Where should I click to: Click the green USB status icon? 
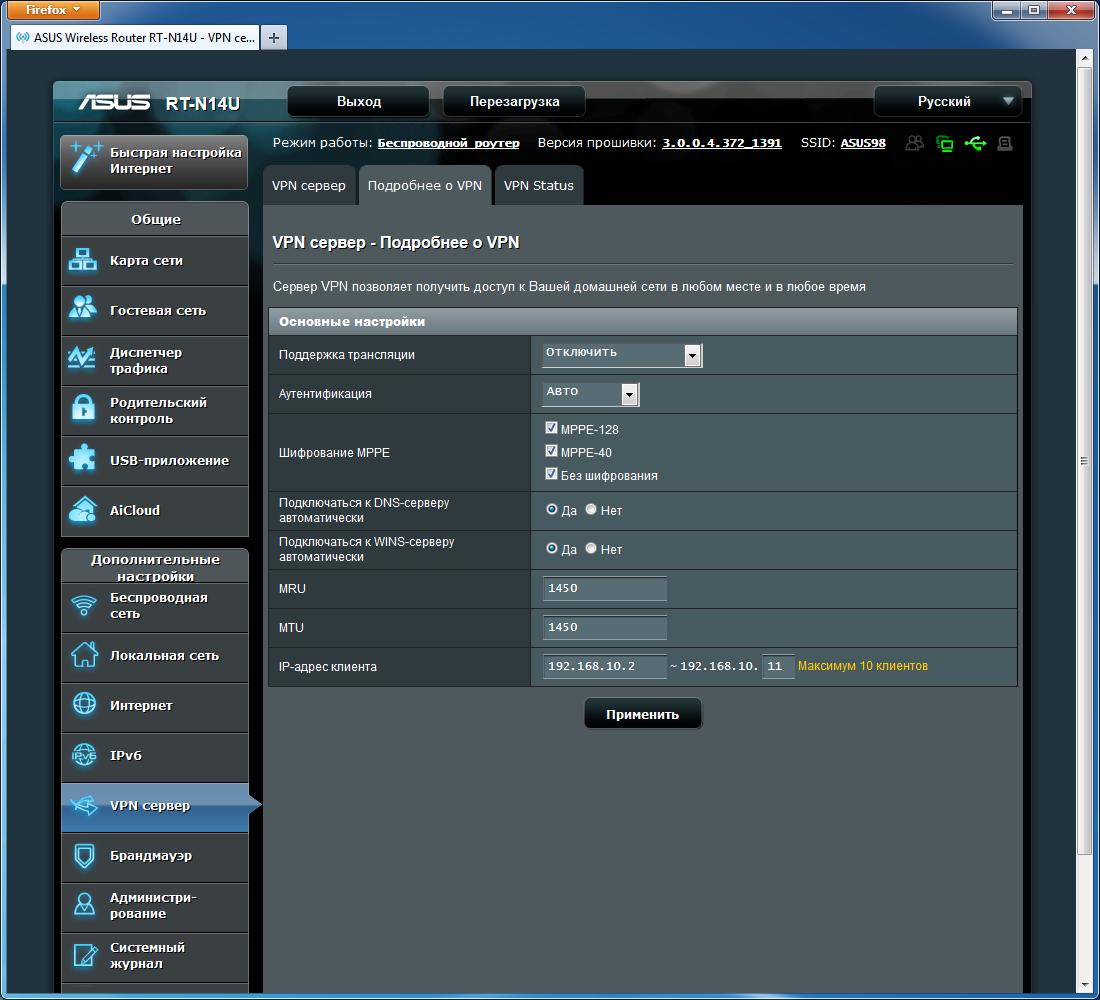974,143
